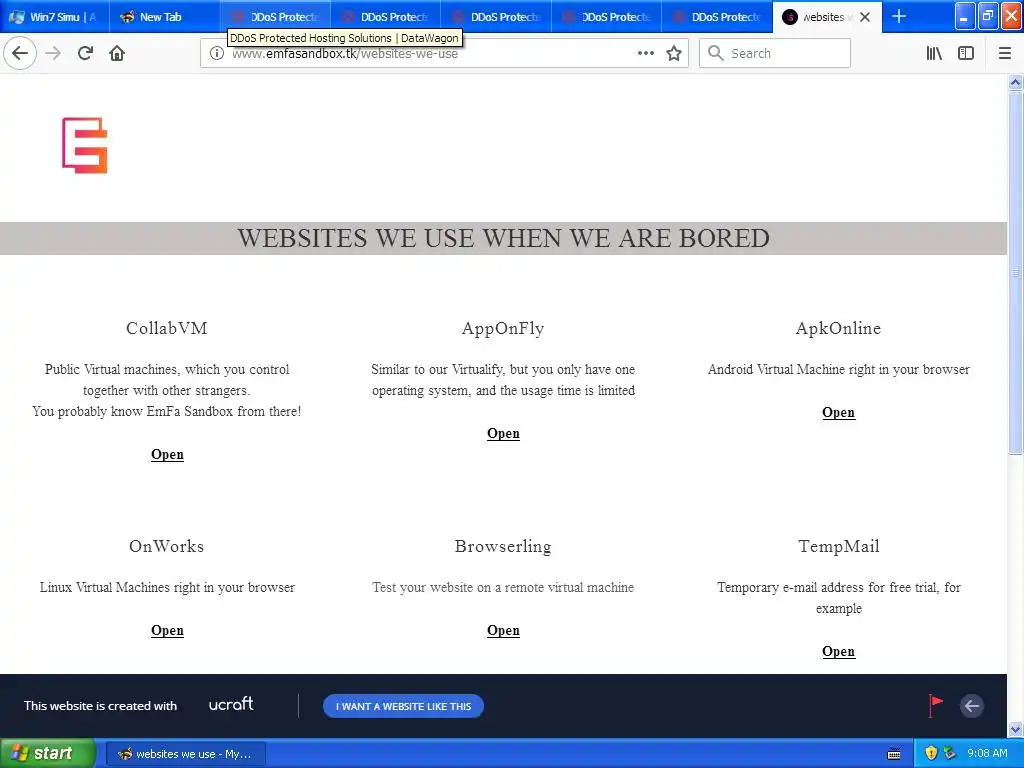Close the active websites tab
Image resolution: width=1024 pixels, height=768 pixels.
click(x=865, y=17)
